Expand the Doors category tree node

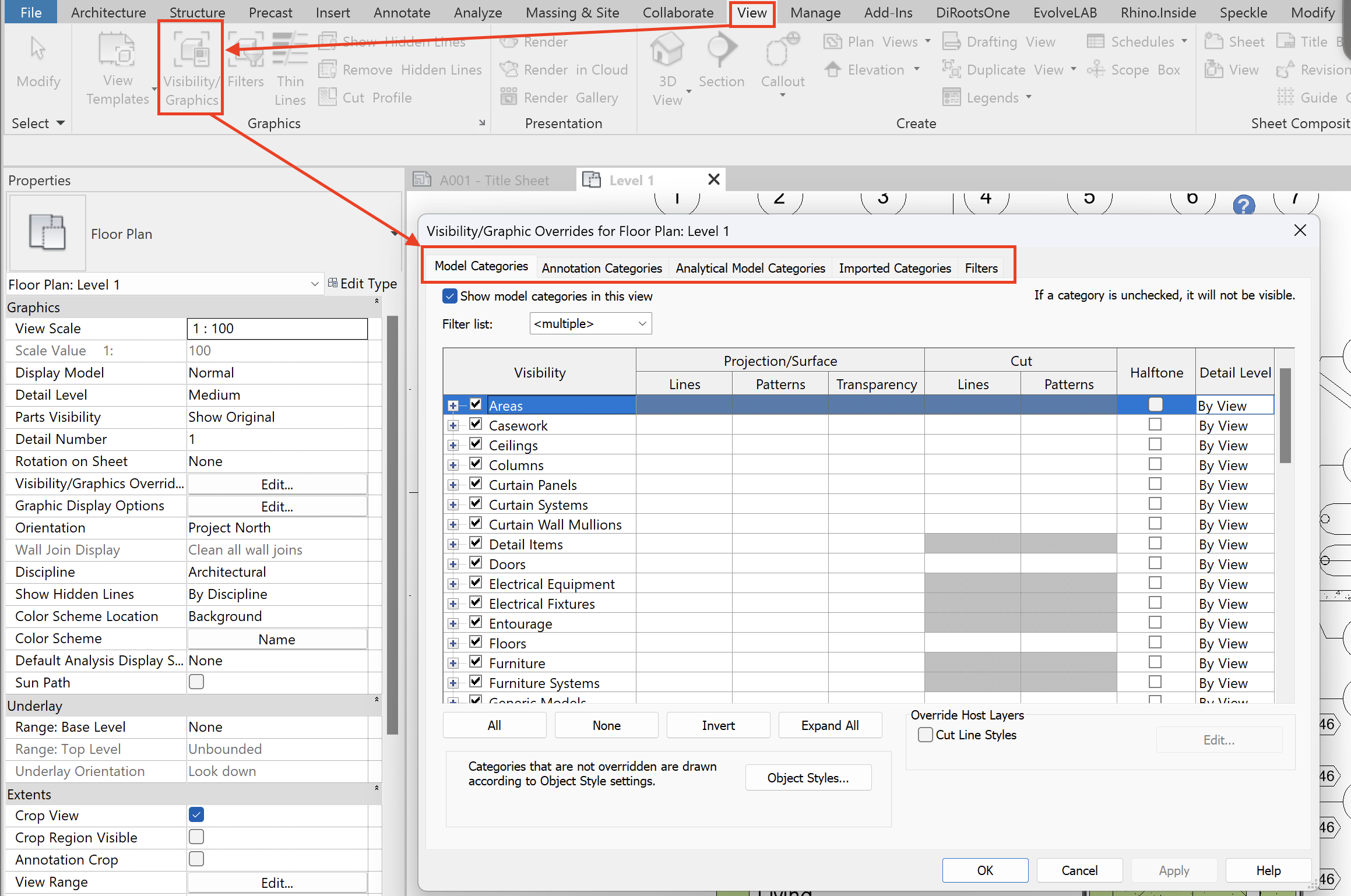click(x=453, y=564)
